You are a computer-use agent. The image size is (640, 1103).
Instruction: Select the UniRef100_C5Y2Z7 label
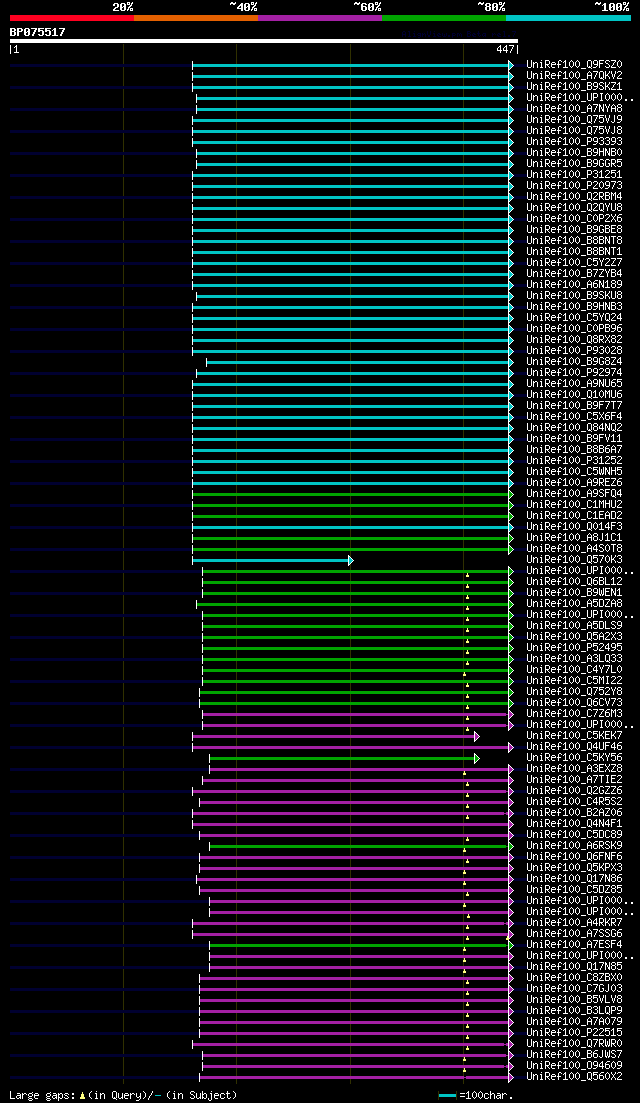tap(574, 262)
